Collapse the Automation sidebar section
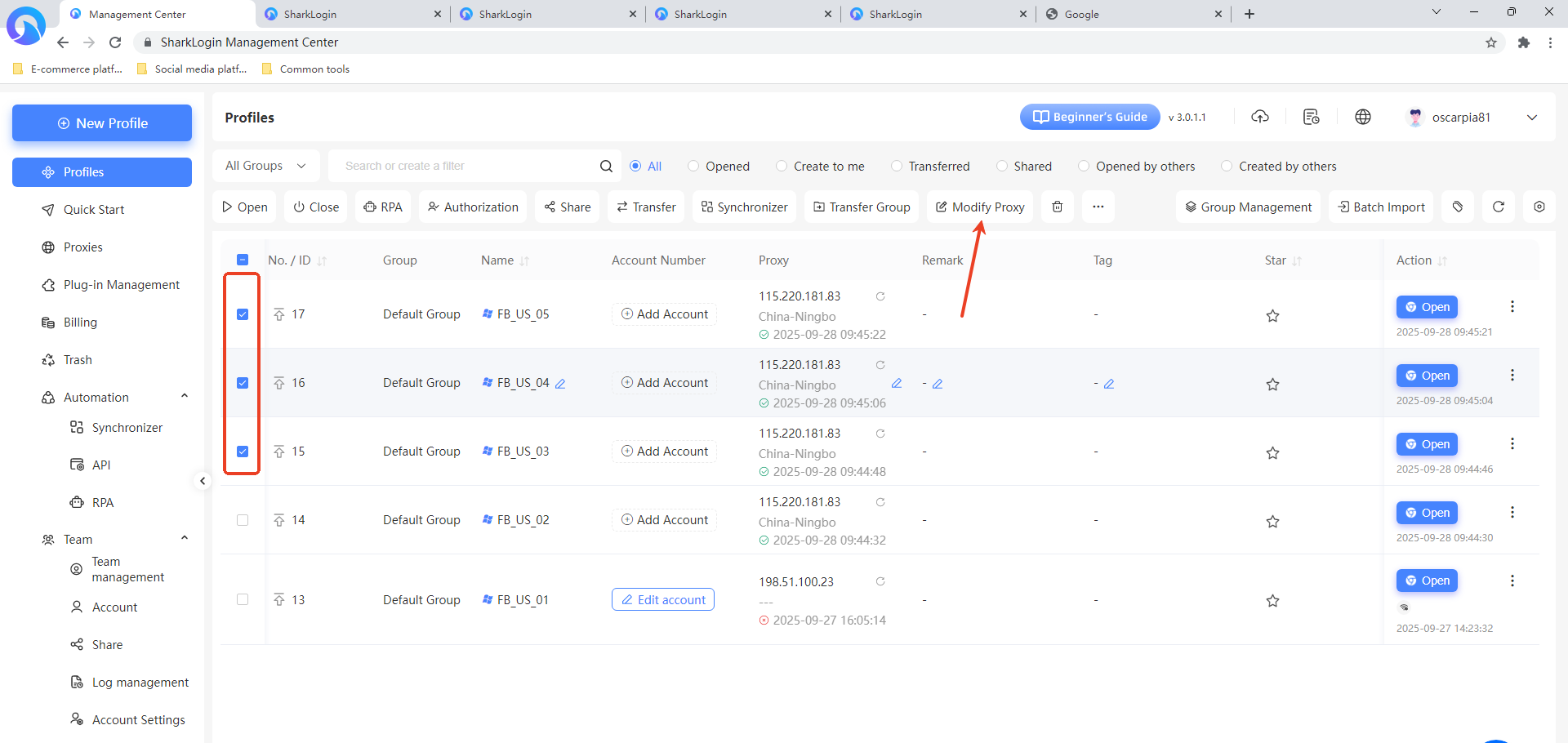Image resolution: width=1568 pixels, height=743 pixels. tap(185, 397)
